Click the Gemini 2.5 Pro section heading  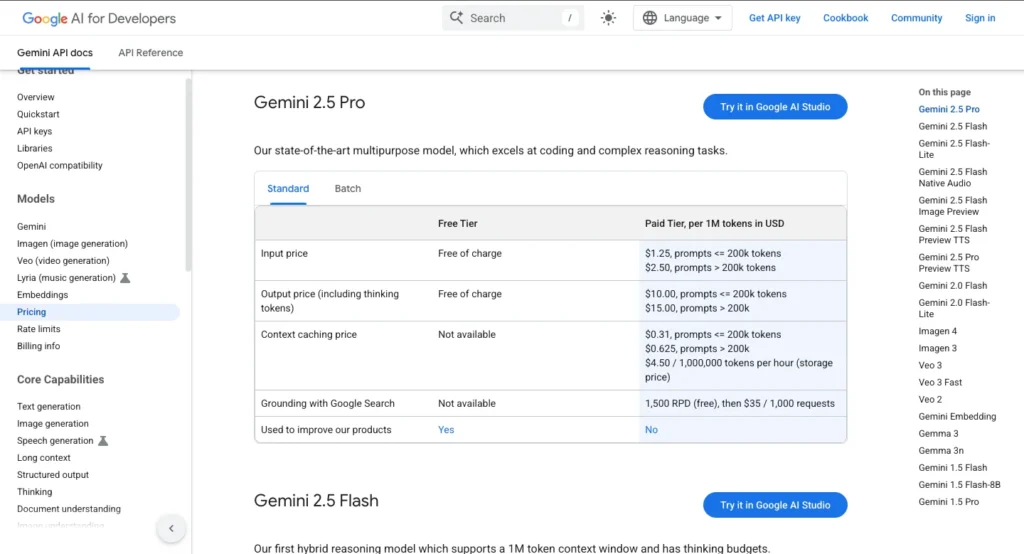[x=310, y=103]
